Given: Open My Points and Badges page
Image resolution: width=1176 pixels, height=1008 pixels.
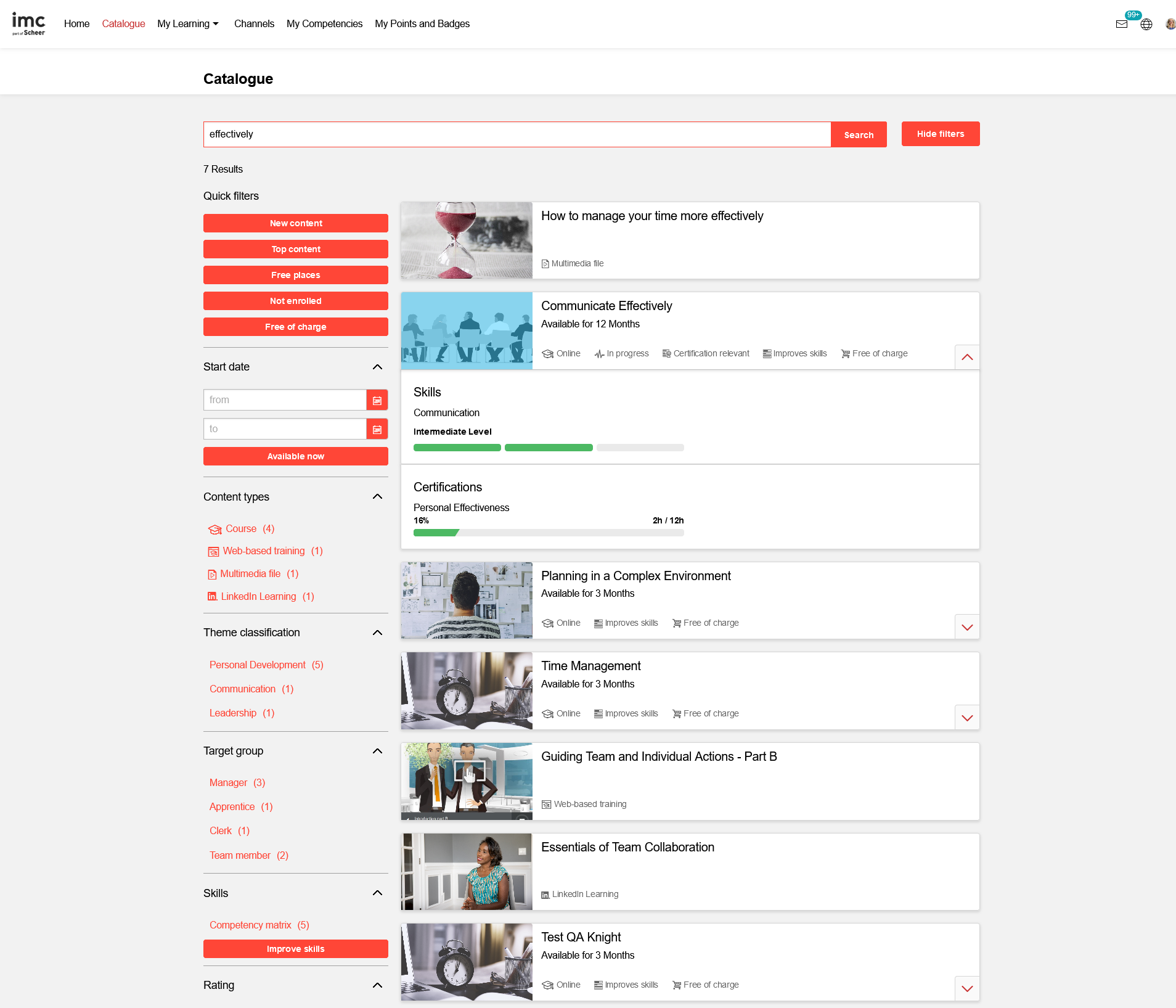Looking at the screenshot, I should coord(422,24).
